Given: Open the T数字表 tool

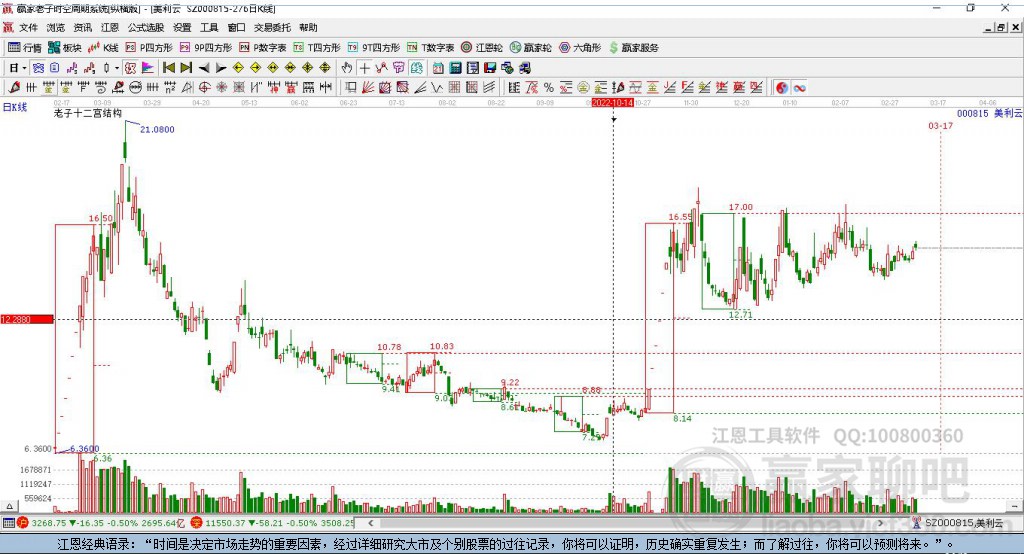Looking at the screenshot, I should coord(430,48).
